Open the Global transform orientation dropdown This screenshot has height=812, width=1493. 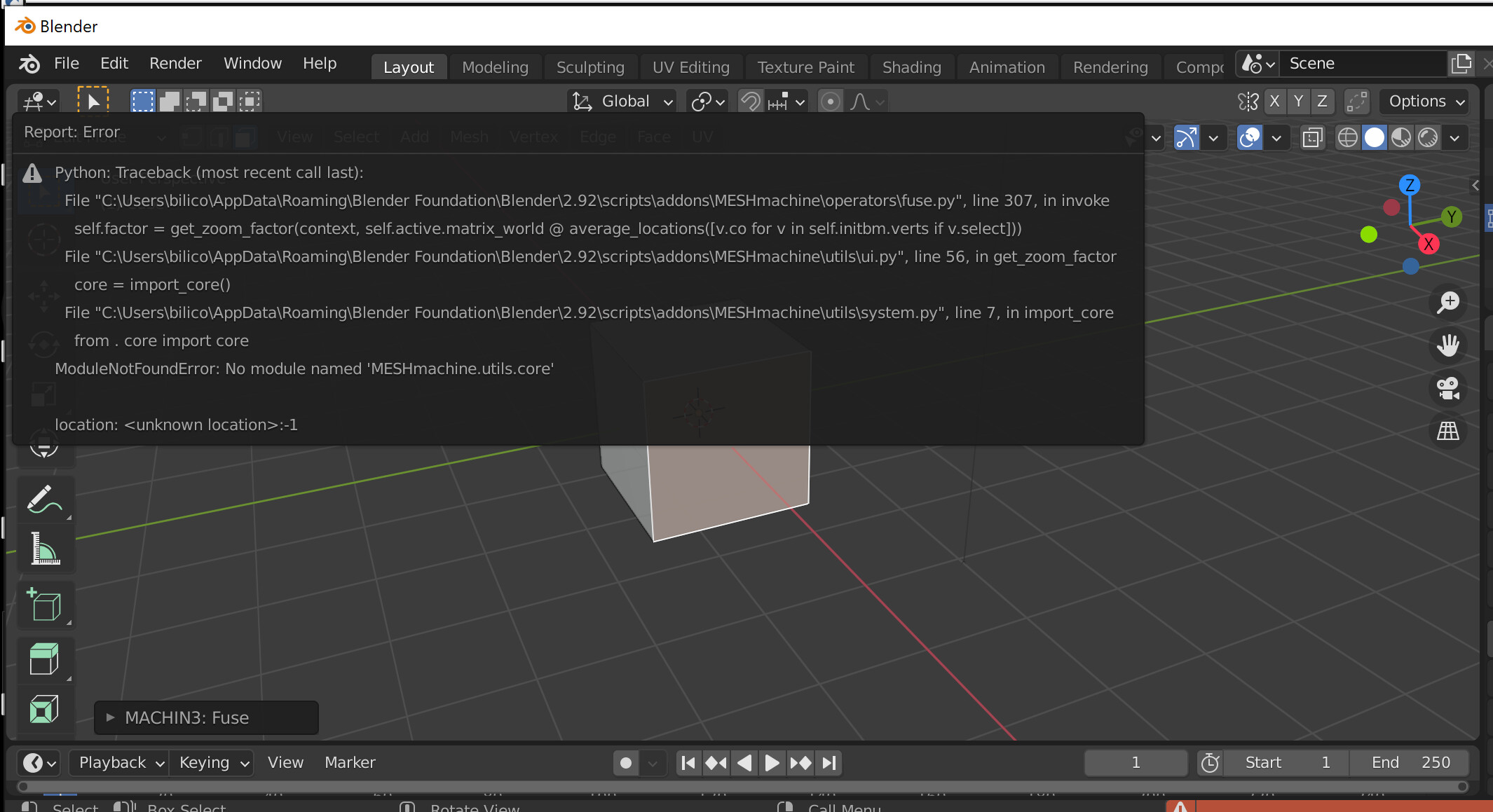[x=622, y=102]
